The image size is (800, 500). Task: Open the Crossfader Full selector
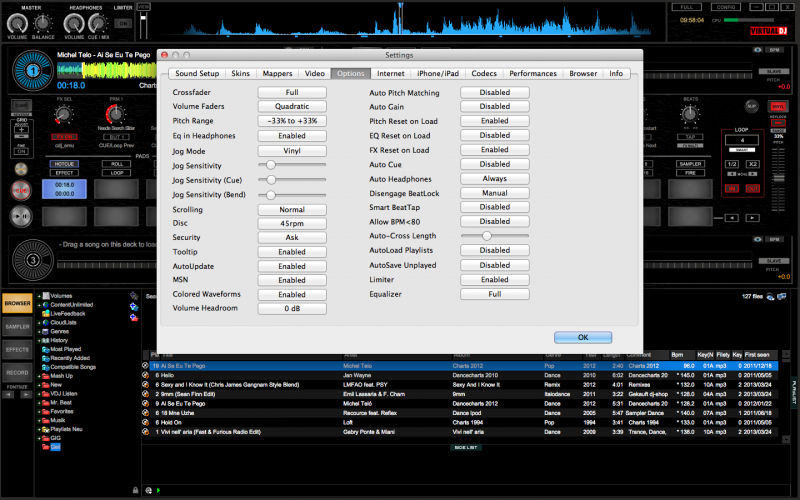(x=292, y=92)
